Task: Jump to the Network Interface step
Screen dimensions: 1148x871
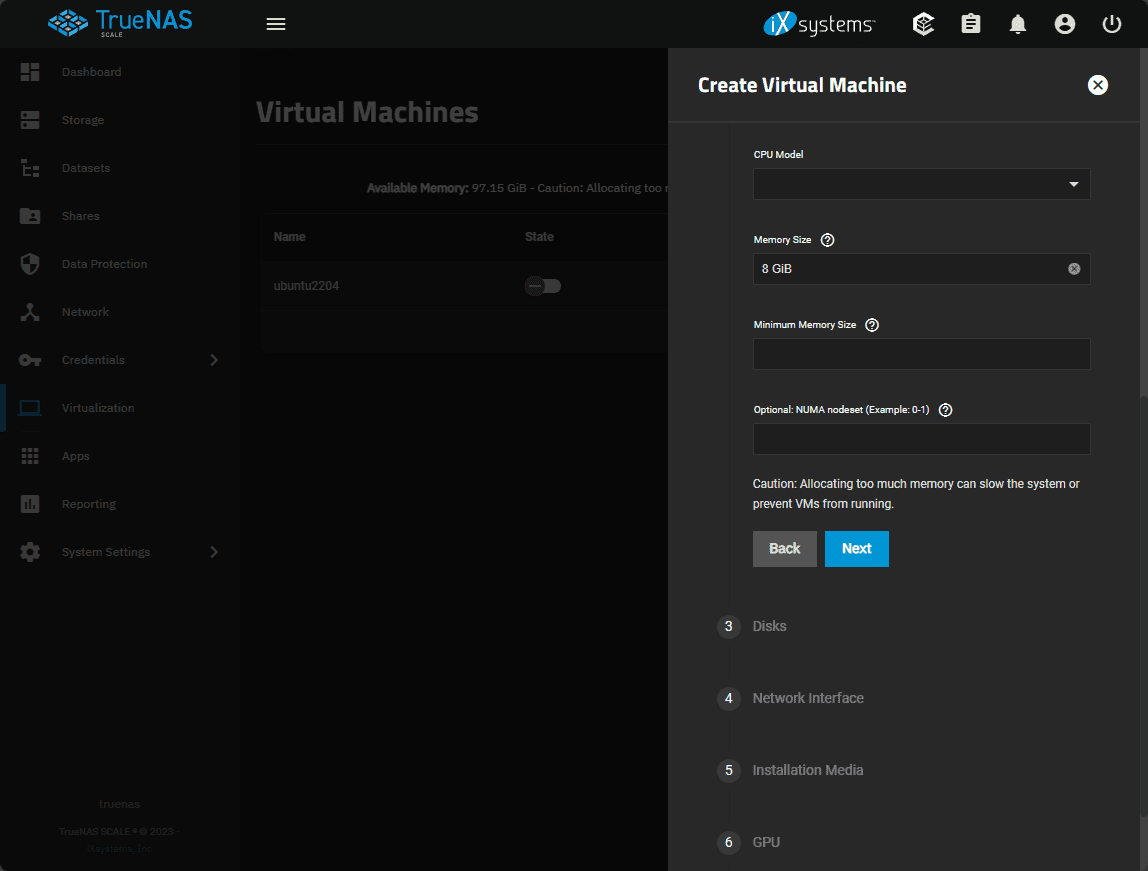Action: click(x=807, y=698)
